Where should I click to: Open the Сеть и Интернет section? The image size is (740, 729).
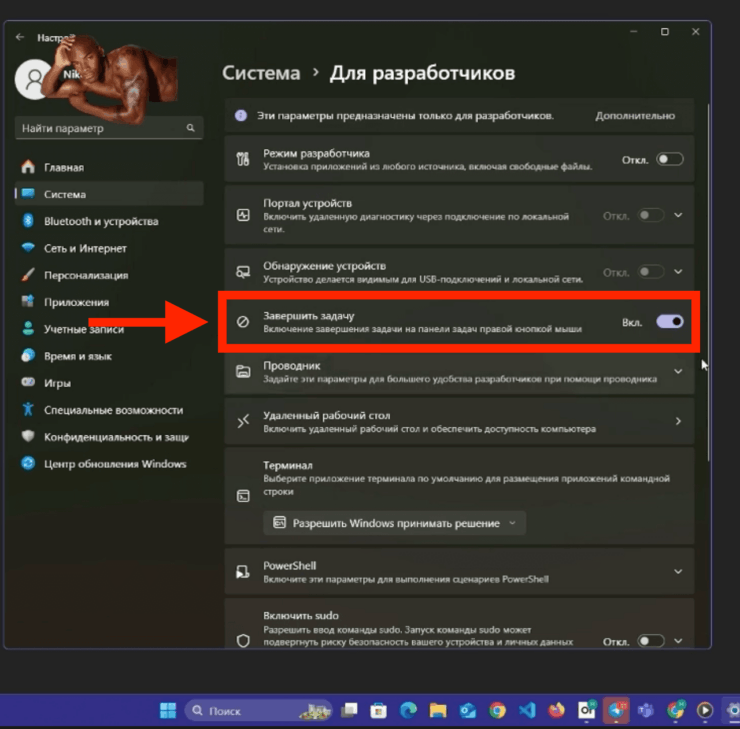coord(85,248)
